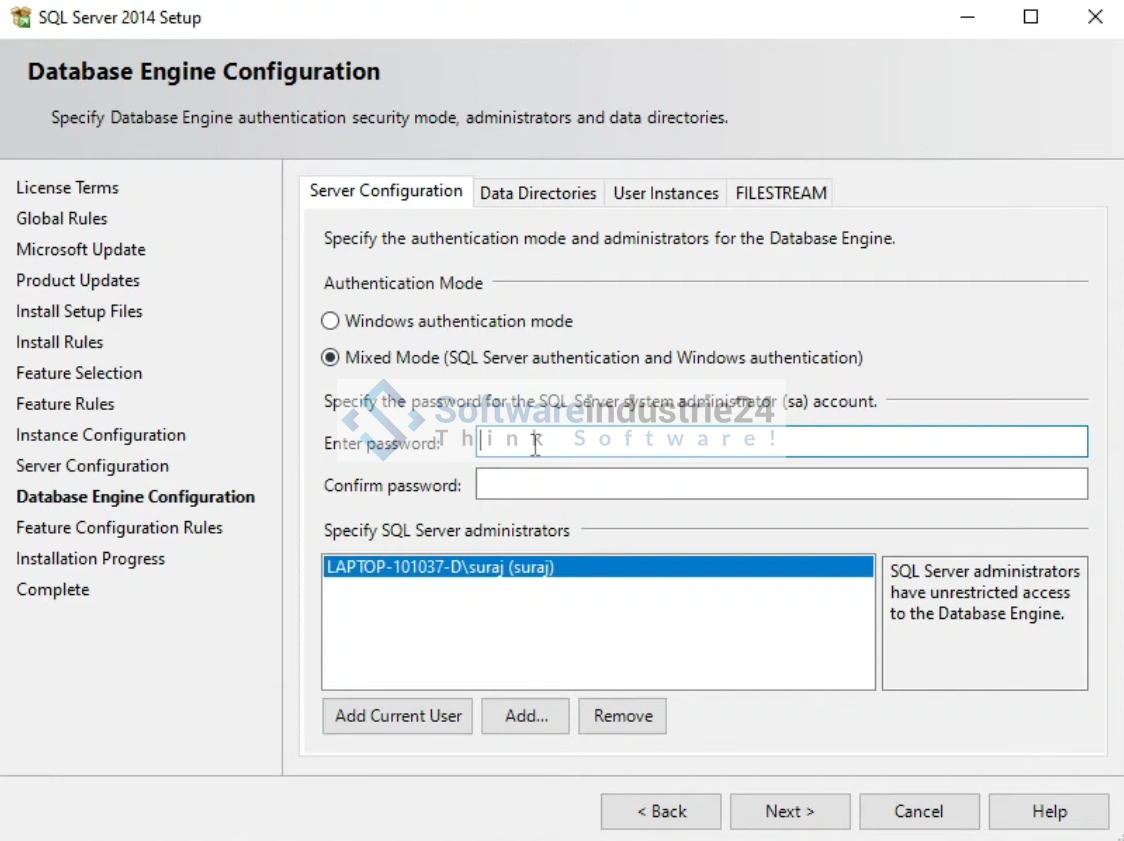
Task: Select the Server Configuration tab
Action: click(386, 191)
